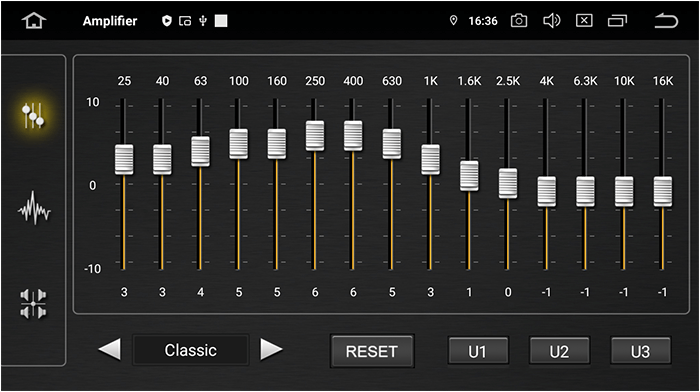This screenshot has height=392, width=700.
Task: Click the 10 scale label
Action: [x=92, y=102]
